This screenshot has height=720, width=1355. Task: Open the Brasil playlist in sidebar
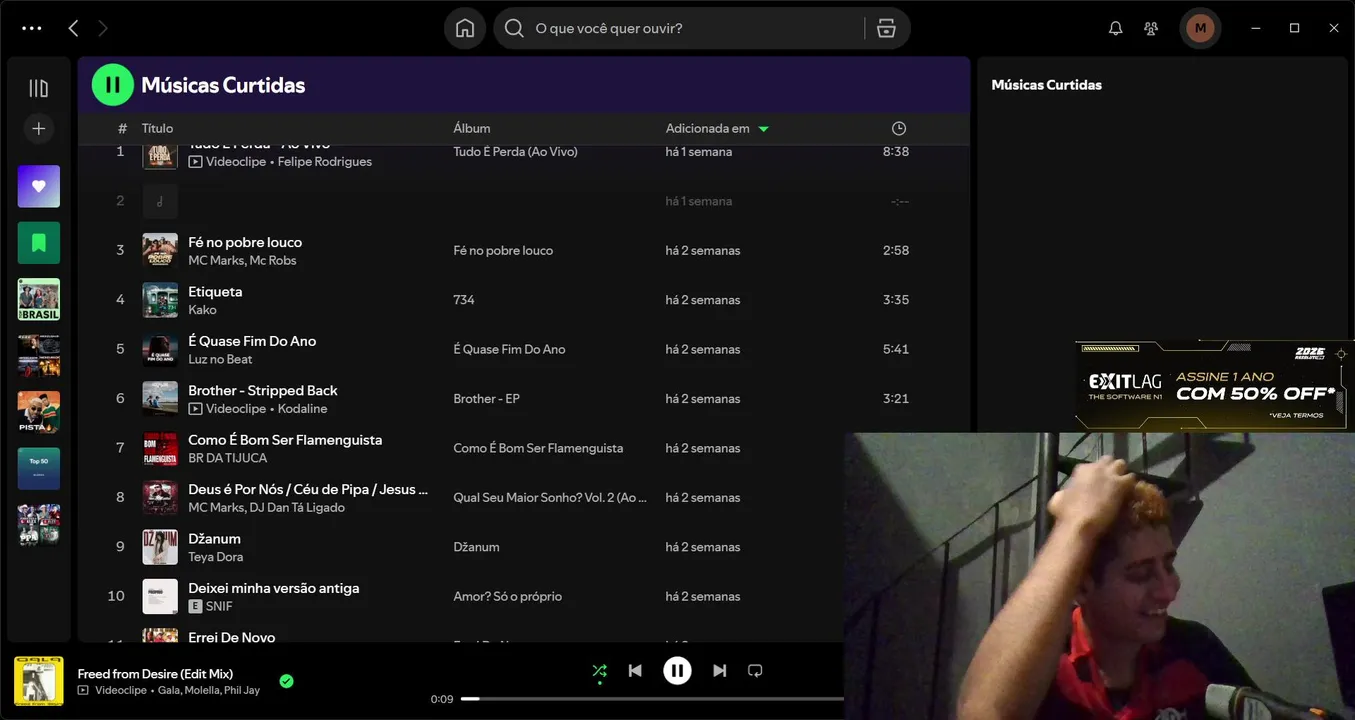pos(39,299)
